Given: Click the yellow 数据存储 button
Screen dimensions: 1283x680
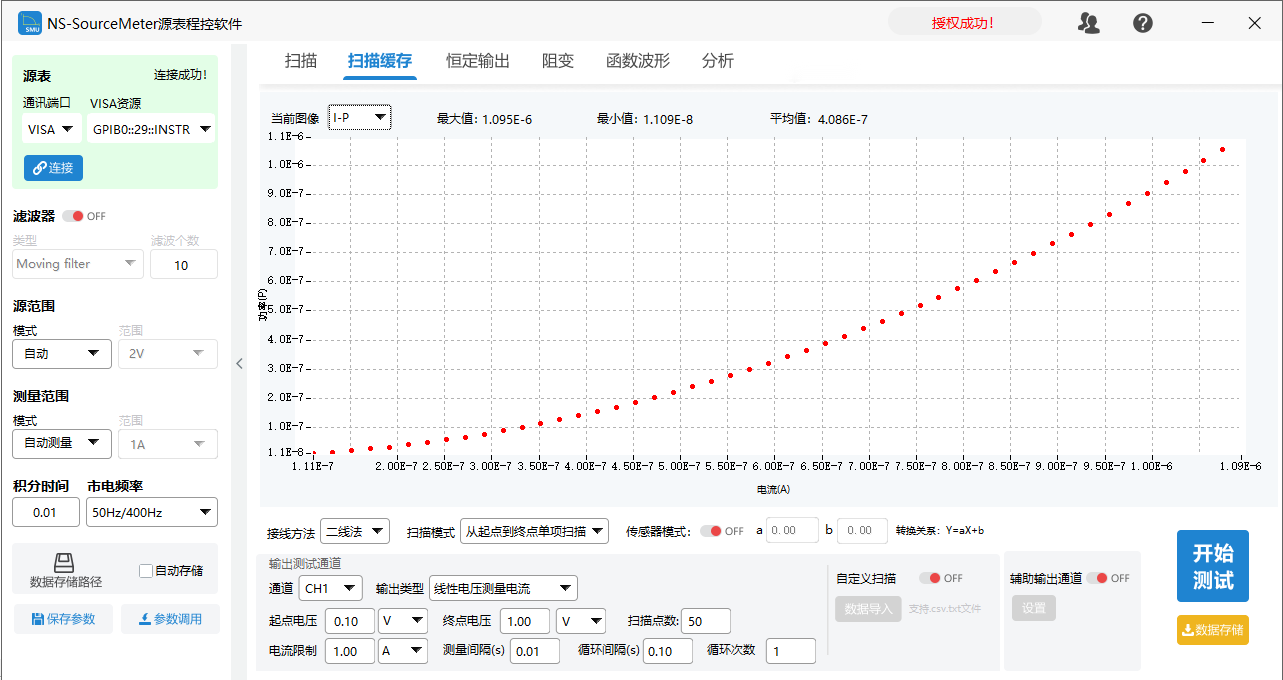Looking at the screenshot, I should pyautogui.click(x=1212, y=630).
